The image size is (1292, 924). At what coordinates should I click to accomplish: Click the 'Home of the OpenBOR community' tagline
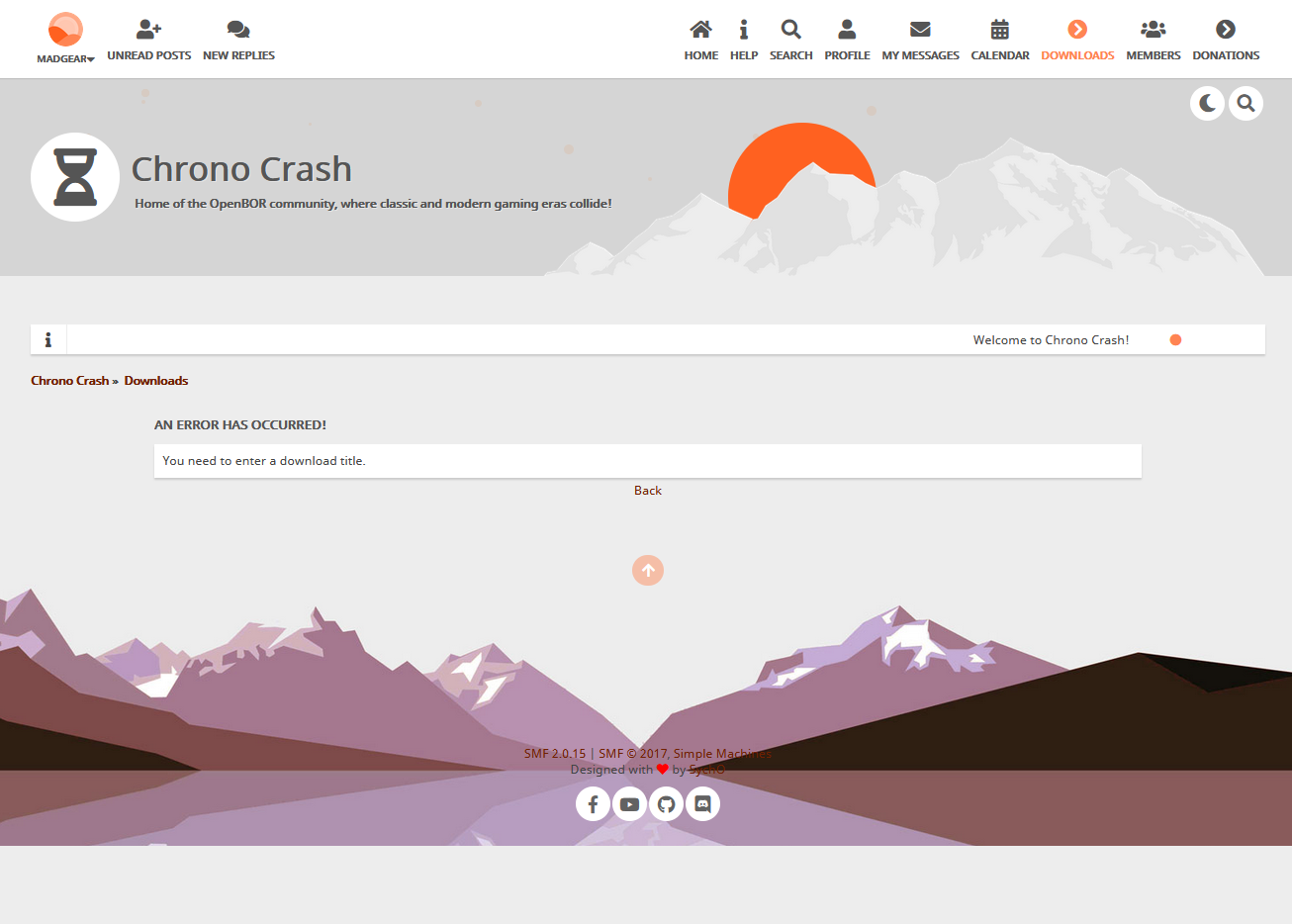pos(373,204)
